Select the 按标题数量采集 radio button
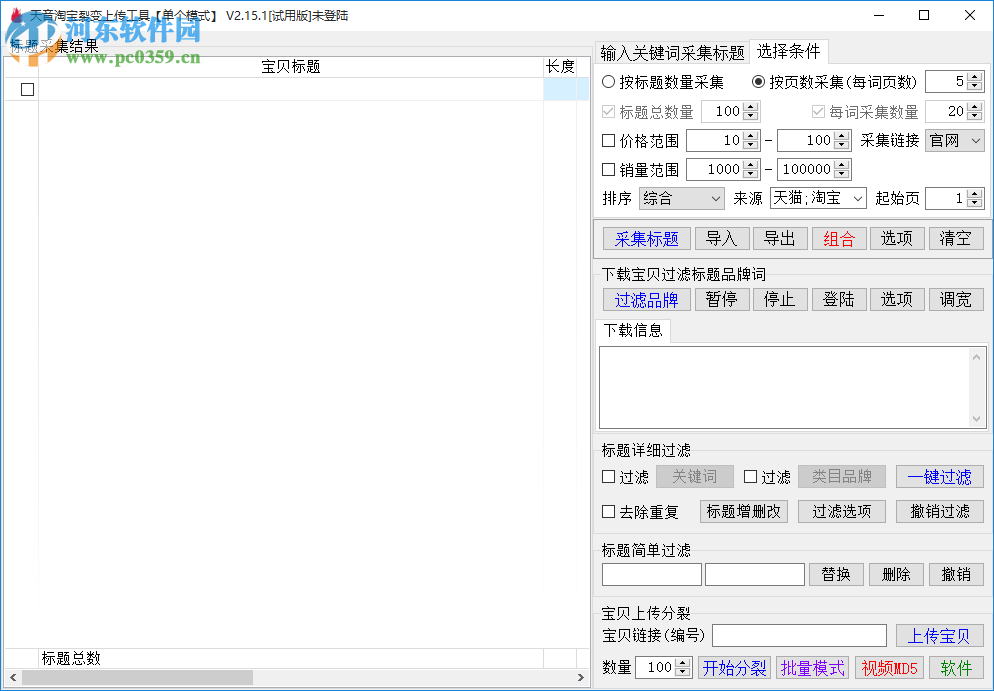The height and width of the screenshot is (691, 994). pos(608,81)
